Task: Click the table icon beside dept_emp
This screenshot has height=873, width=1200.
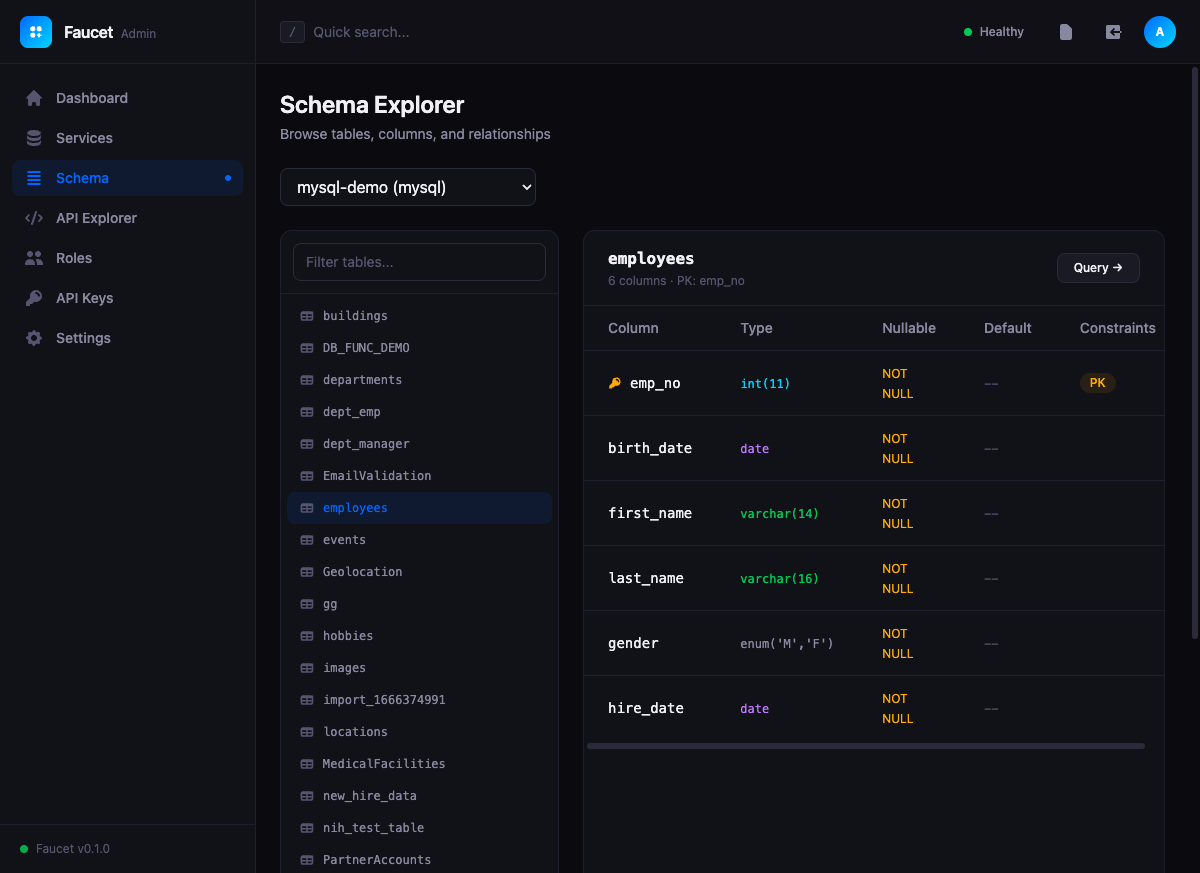Action: pyautogui.click(x=307, y=412)
